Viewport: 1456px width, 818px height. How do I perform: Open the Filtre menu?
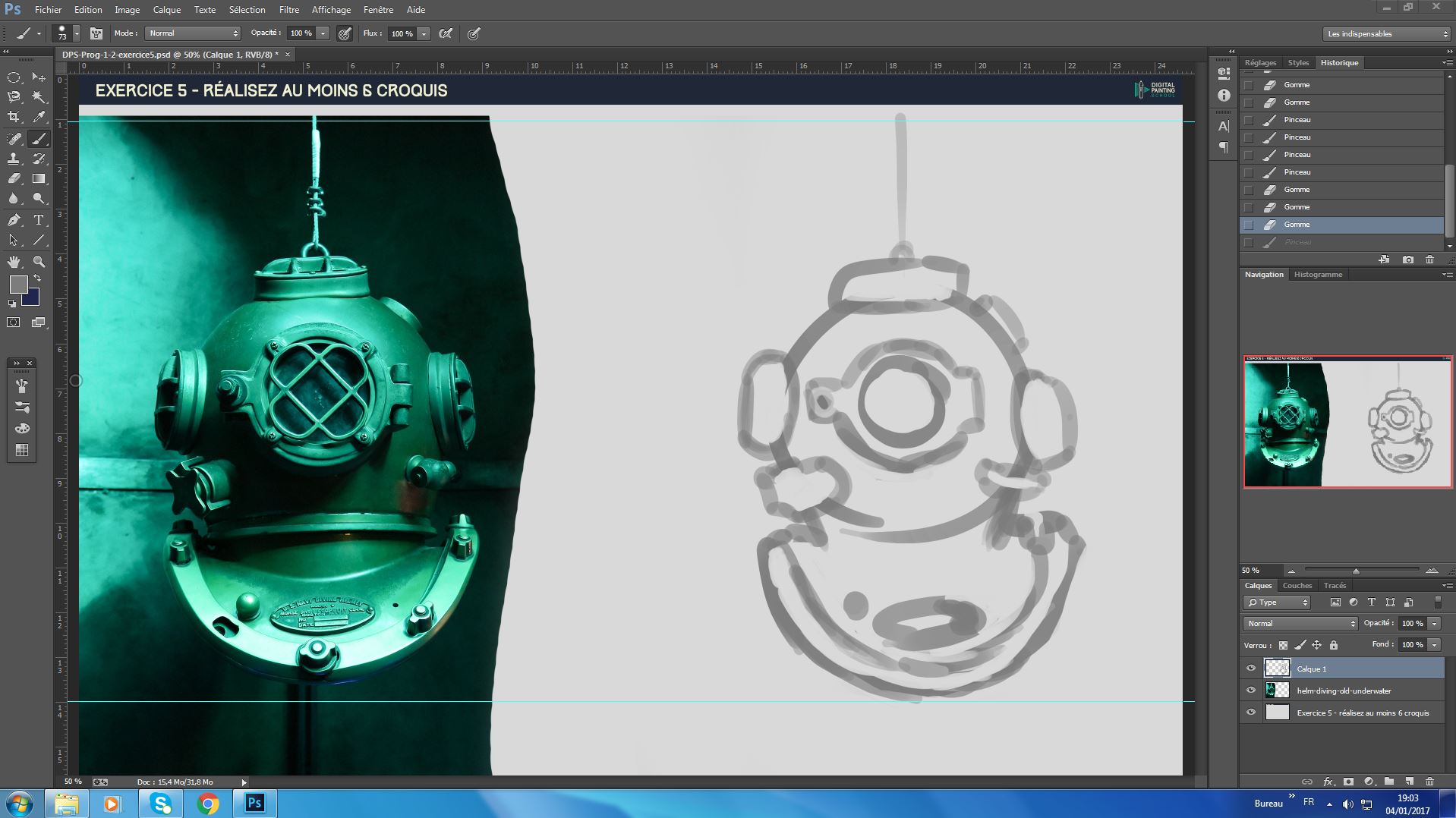[x=288, y=10]
